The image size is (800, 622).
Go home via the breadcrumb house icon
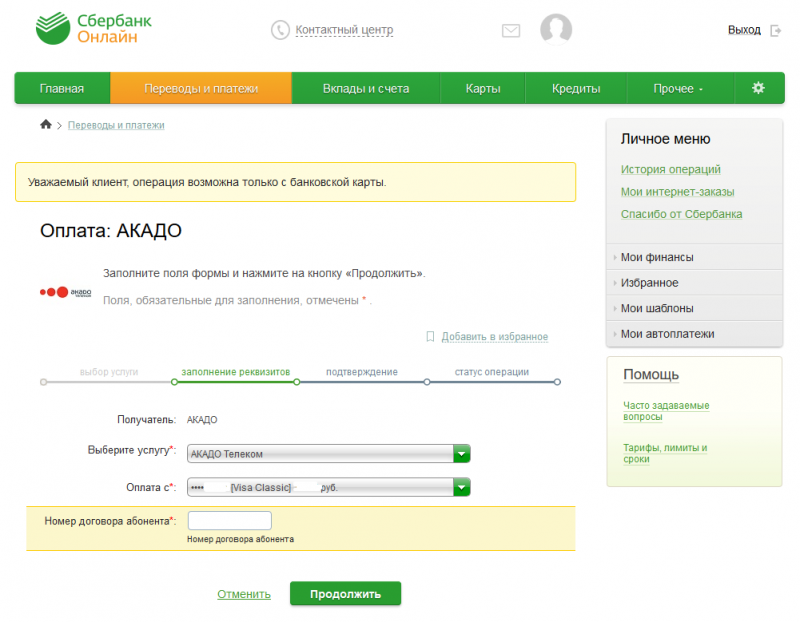(46, 124)
